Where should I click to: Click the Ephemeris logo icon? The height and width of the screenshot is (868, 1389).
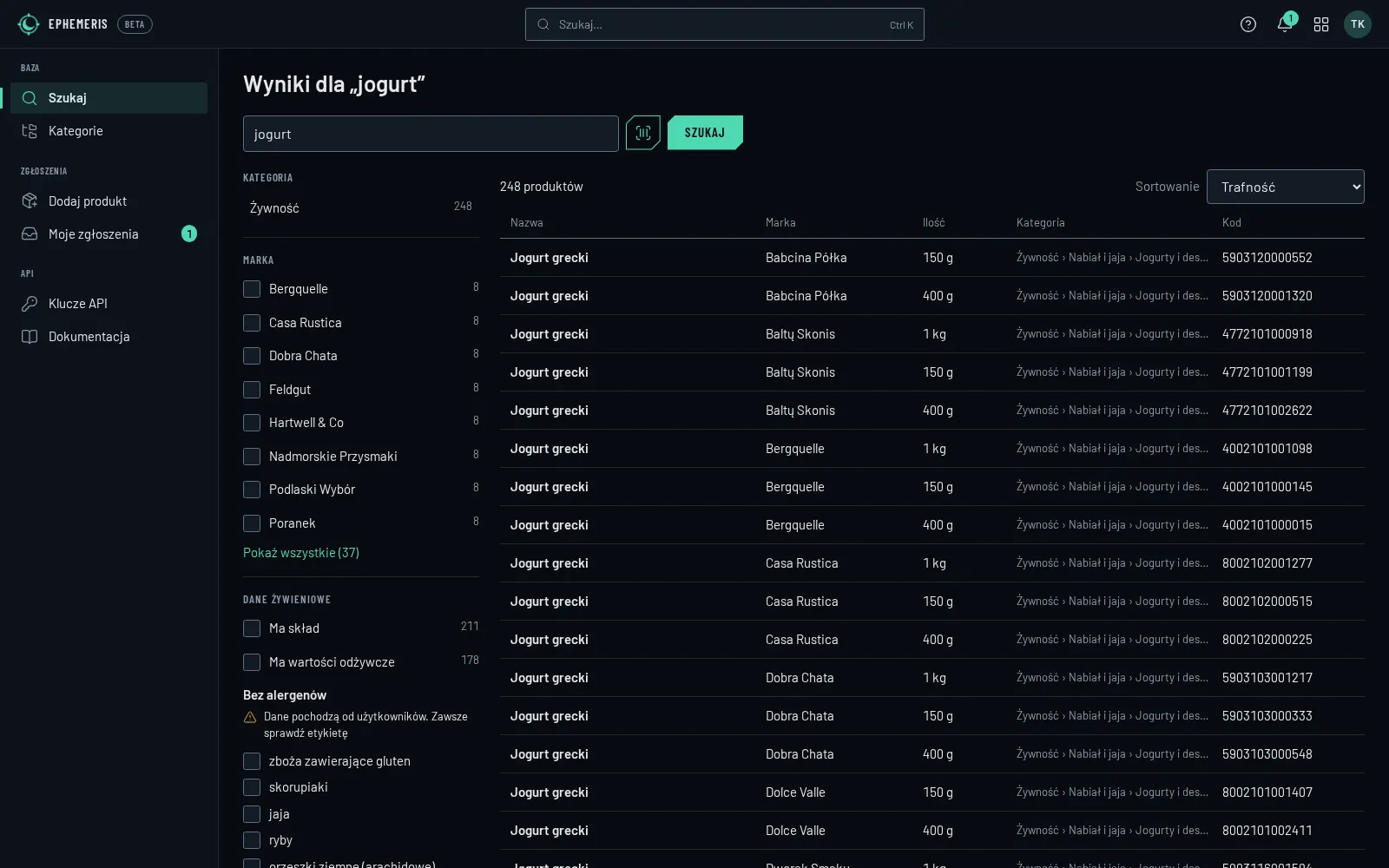(29, 24)
